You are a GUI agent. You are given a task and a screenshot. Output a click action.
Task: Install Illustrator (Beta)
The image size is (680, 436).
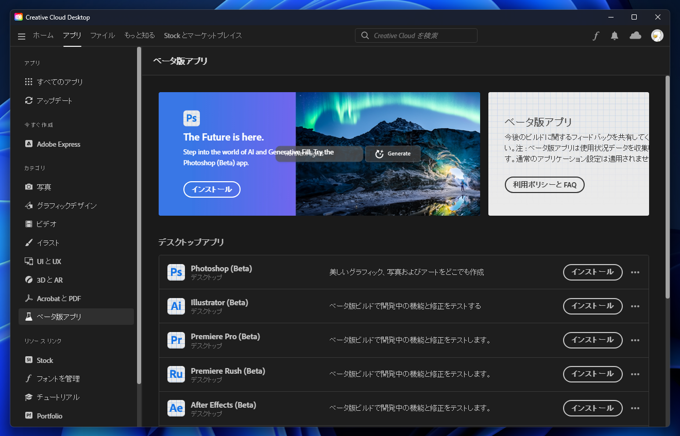pos(592,306)
